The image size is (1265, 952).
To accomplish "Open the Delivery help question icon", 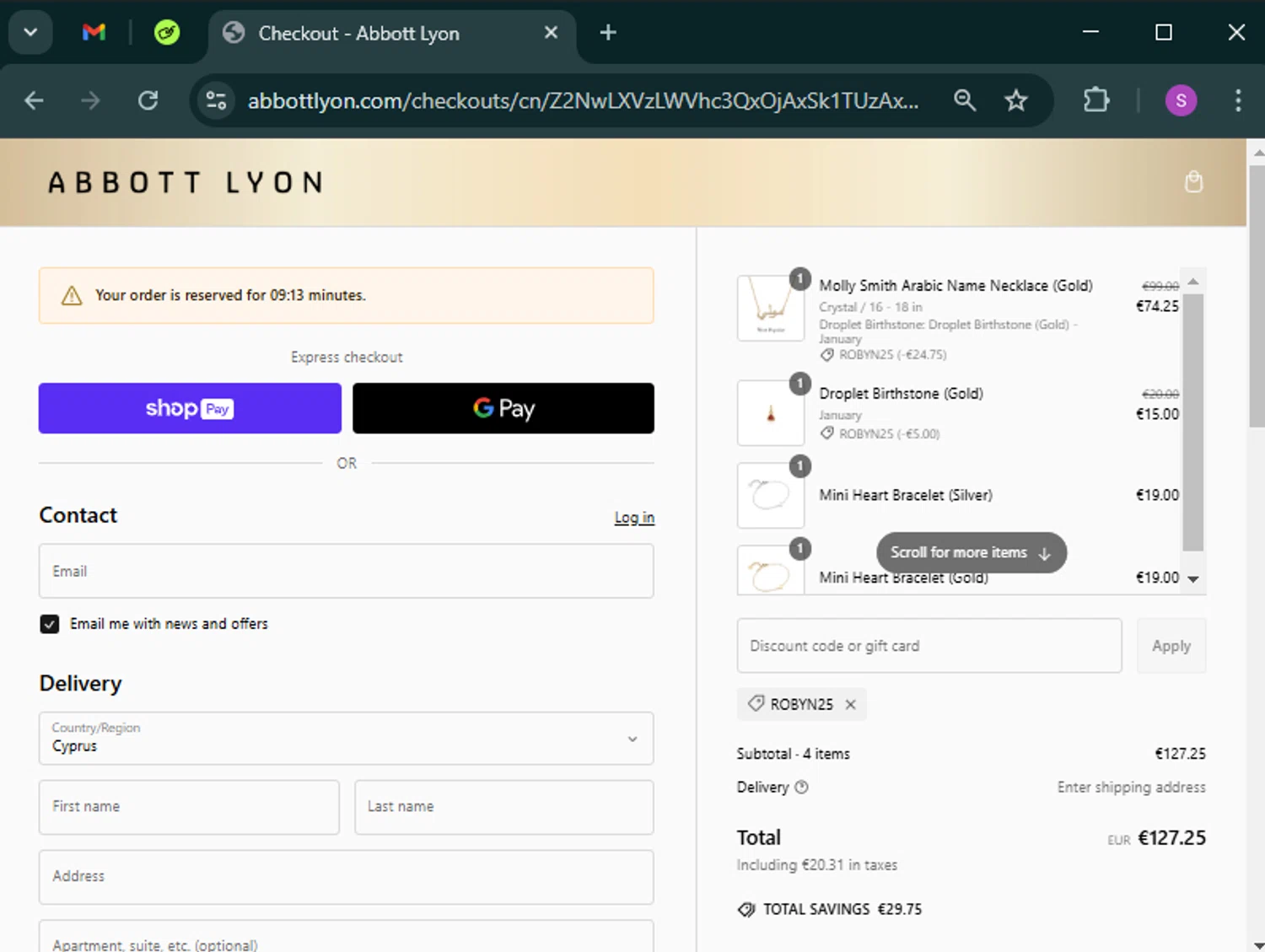I will (802, 787).
